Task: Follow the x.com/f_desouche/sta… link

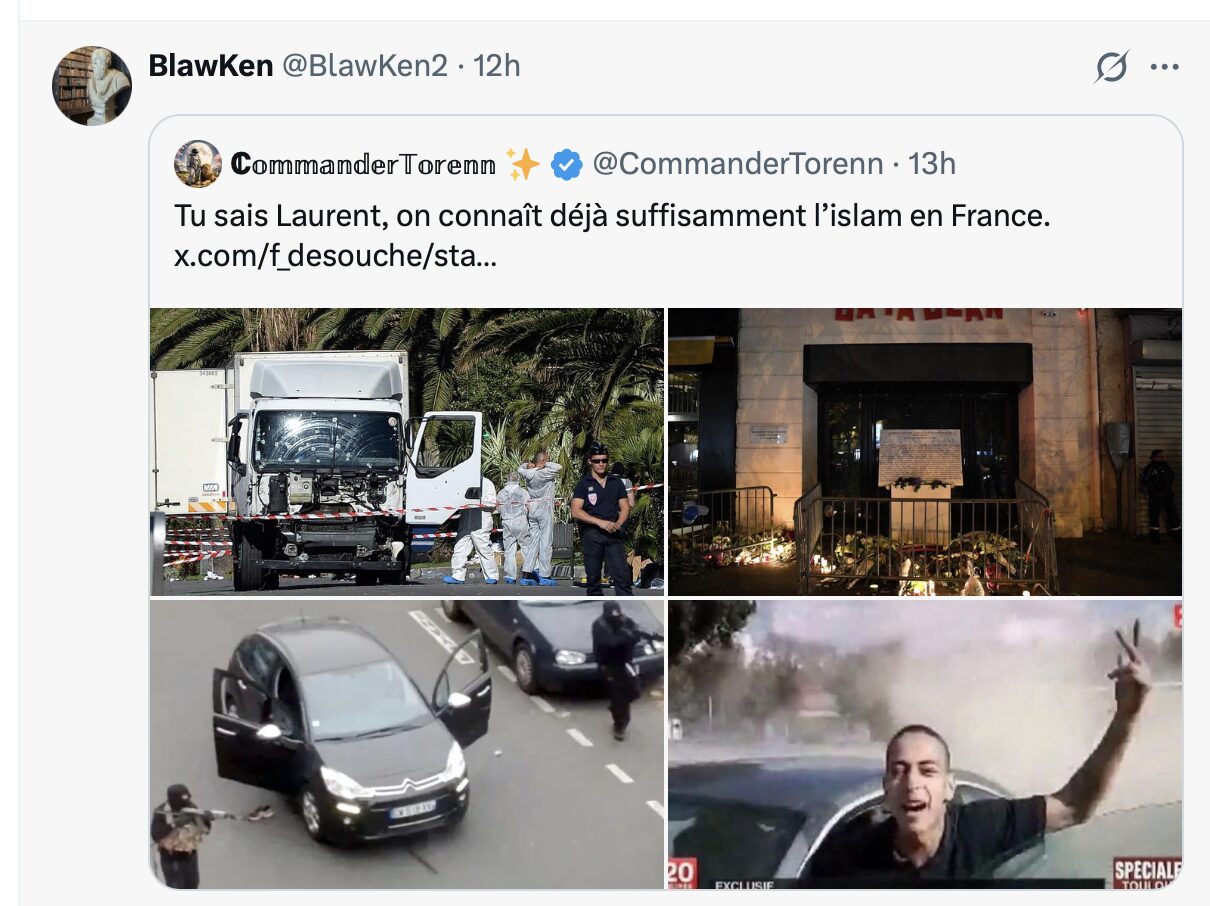Action: [x=335, y=255]
